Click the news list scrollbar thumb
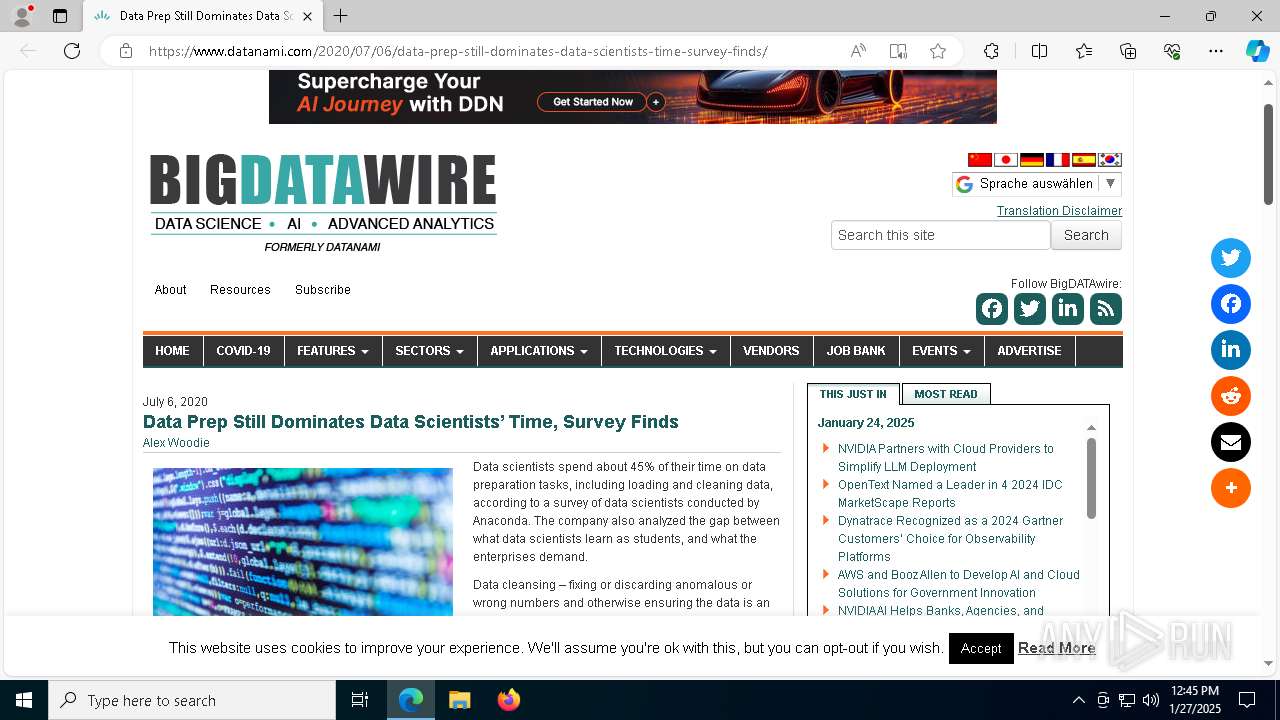Screen dimensions: 1280x720 pos(1091,478)
